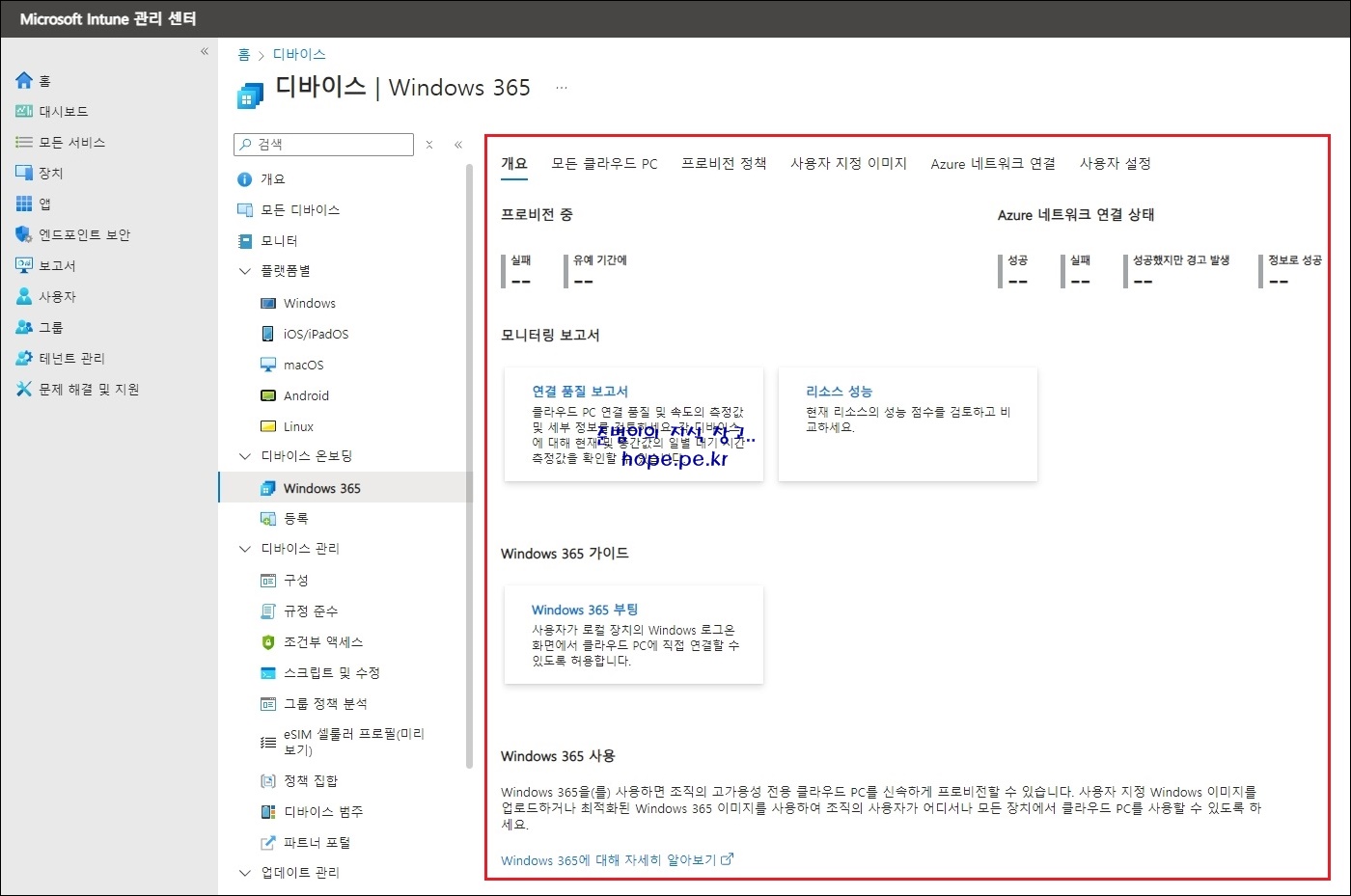Open the Home (홈) icon in left navigation
1351x896 pixels.
tap(24, 80)
